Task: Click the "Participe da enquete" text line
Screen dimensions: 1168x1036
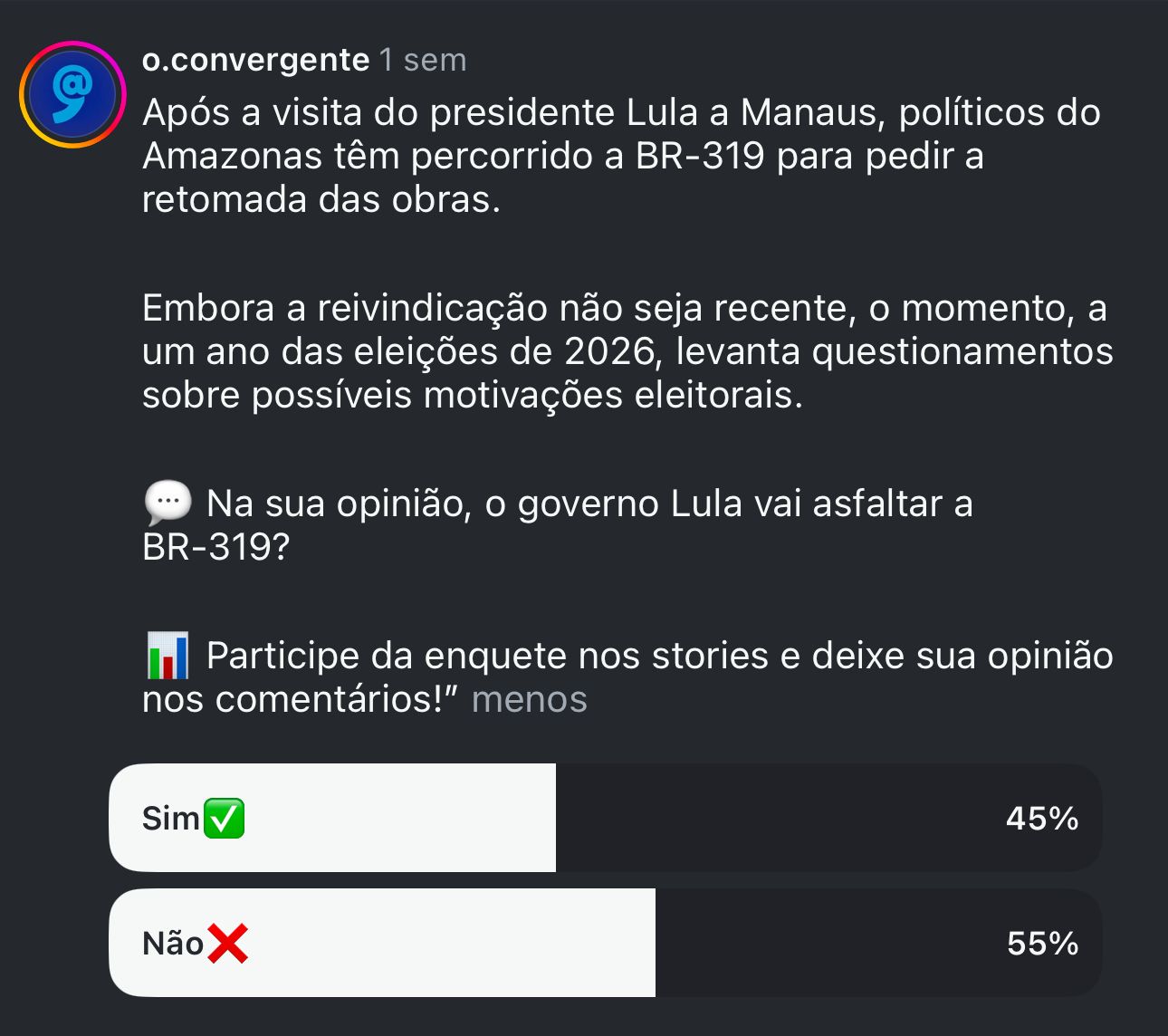Action: [x=659, y=657]
